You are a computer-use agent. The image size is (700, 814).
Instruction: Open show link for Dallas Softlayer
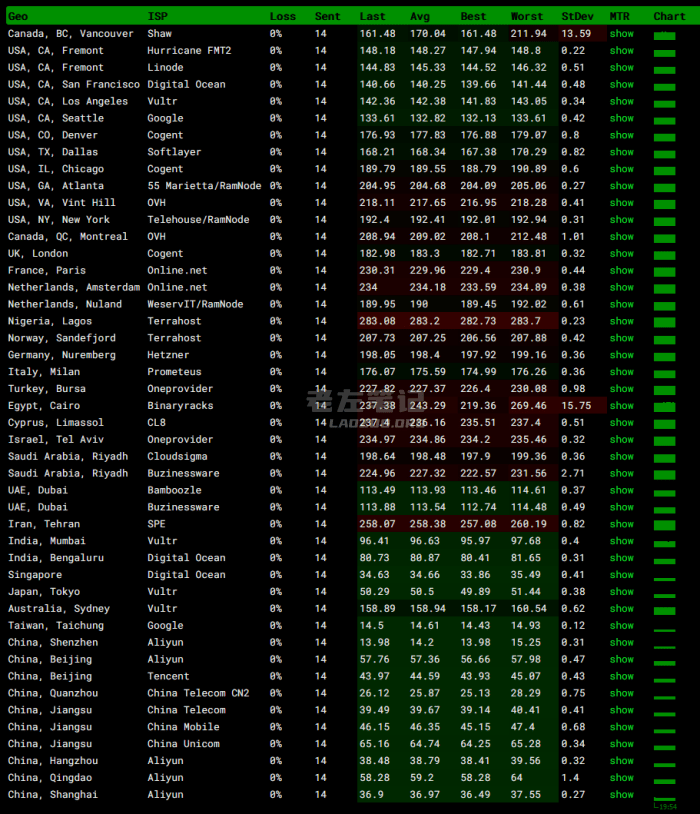coord(622,152)
